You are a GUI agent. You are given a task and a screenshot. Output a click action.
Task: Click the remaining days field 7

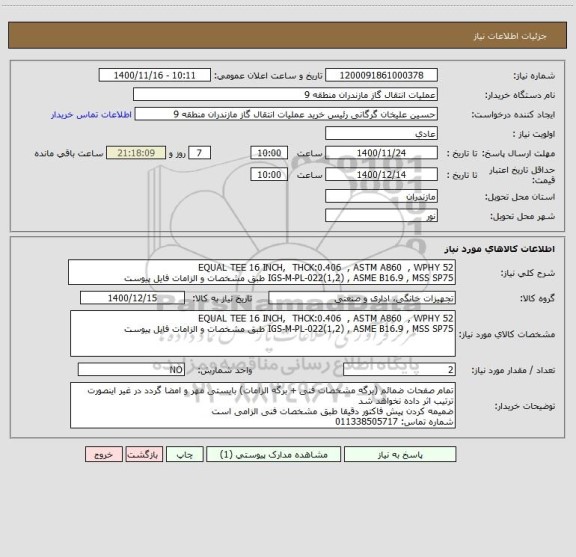[199, 153]
